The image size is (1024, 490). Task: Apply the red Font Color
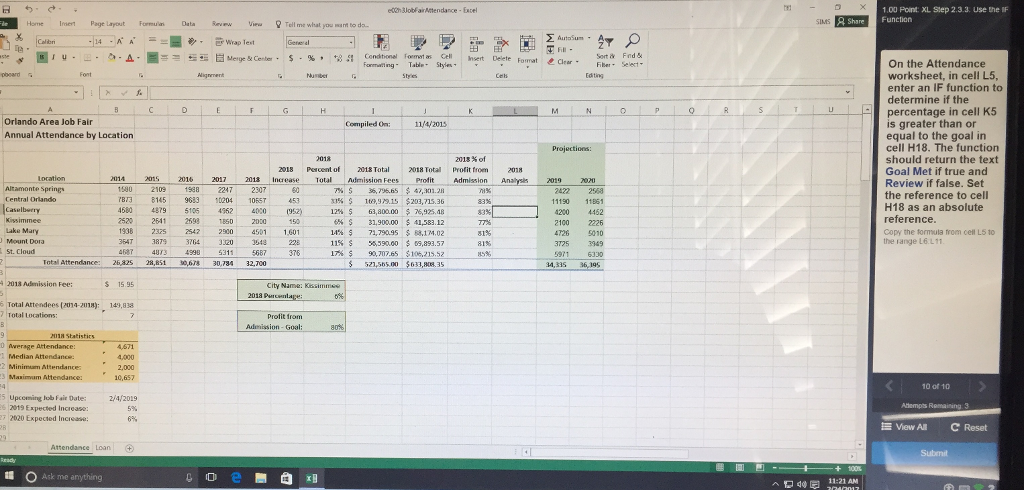129,58
